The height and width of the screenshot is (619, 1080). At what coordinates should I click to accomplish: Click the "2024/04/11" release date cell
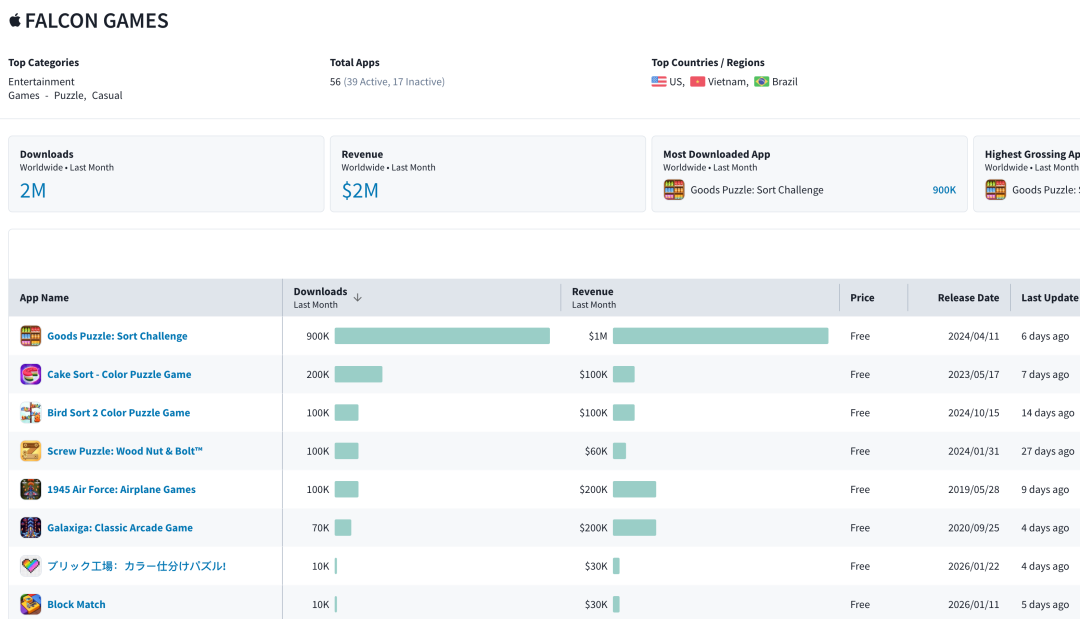click(x=973, y=336)
